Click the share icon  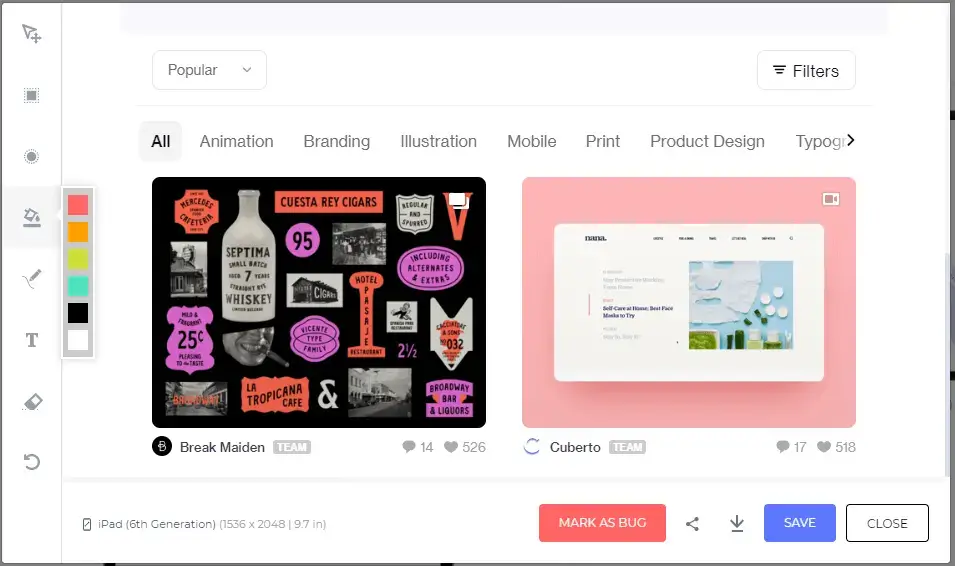(x=692, y=523)
